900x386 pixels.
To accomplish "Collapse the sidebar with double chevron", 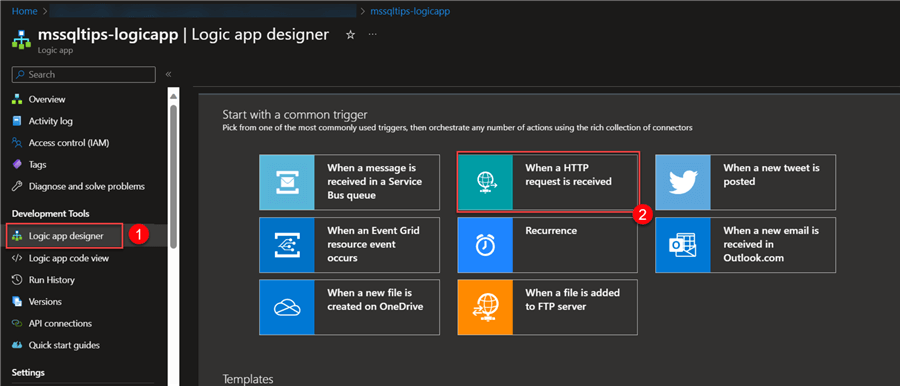I will click(168, 74).
